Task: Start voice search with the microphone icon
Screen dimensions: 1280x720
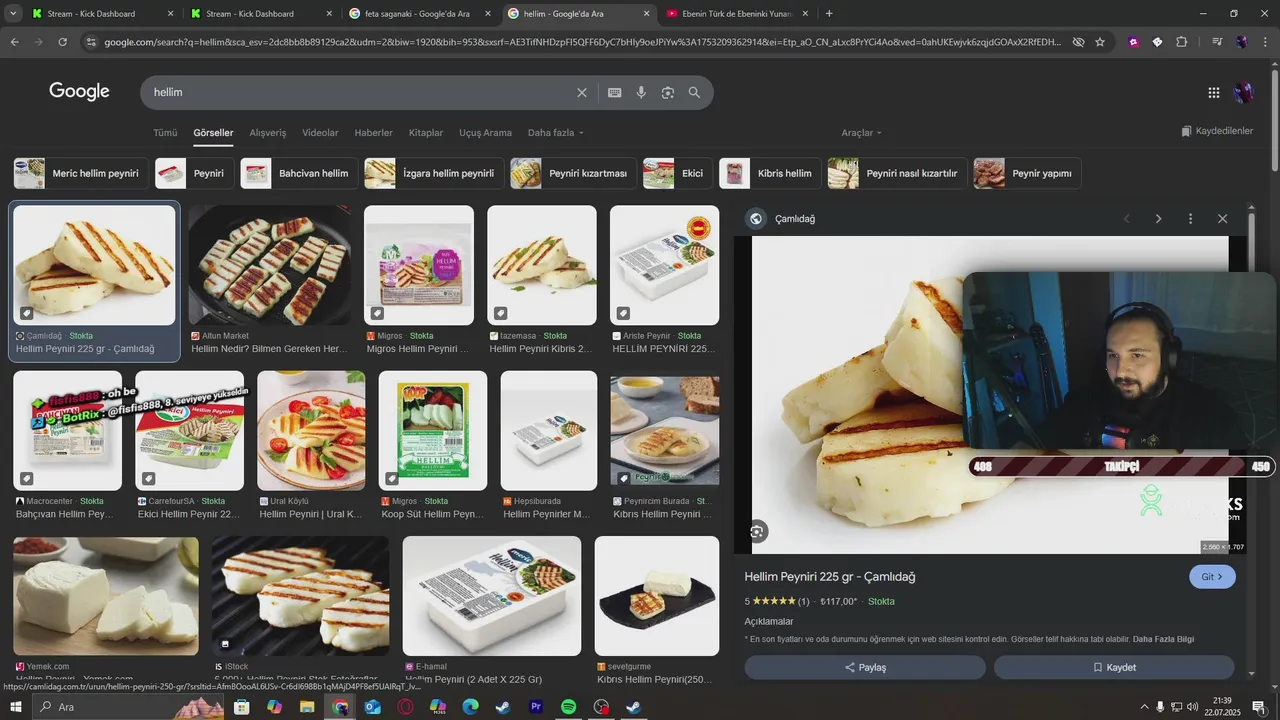Action: click(641, 92)
